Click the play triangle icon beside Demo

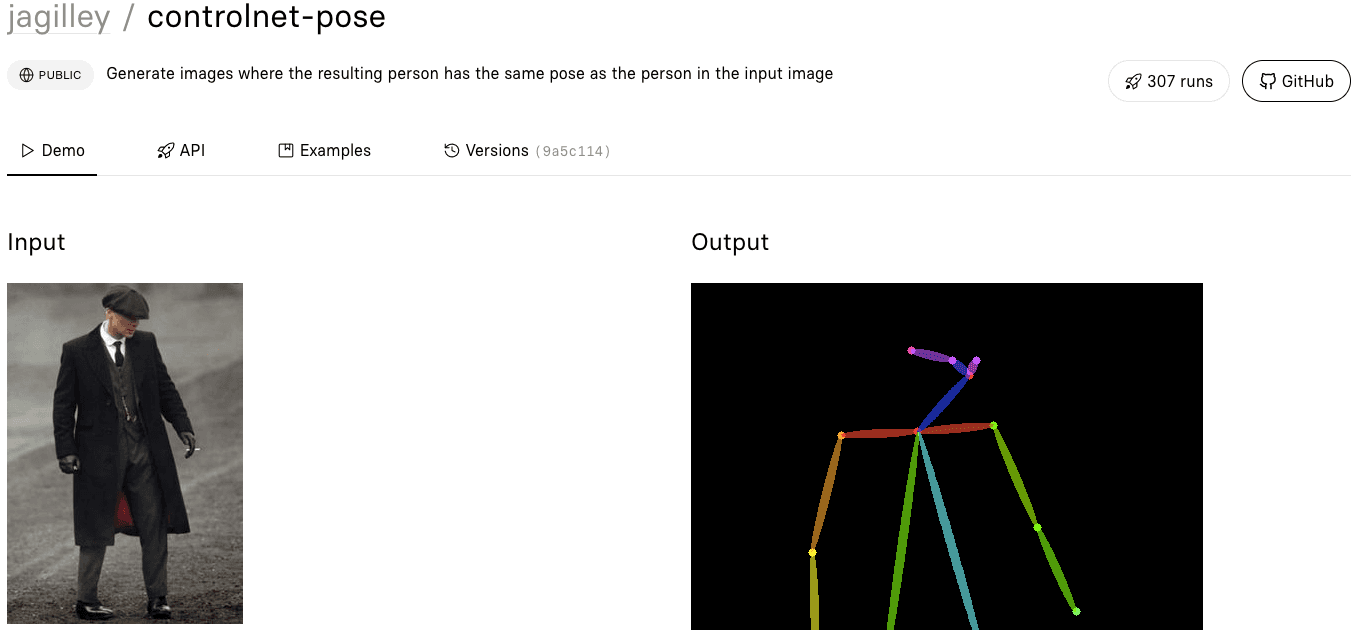pyautogui.click(x=28, y=151)
